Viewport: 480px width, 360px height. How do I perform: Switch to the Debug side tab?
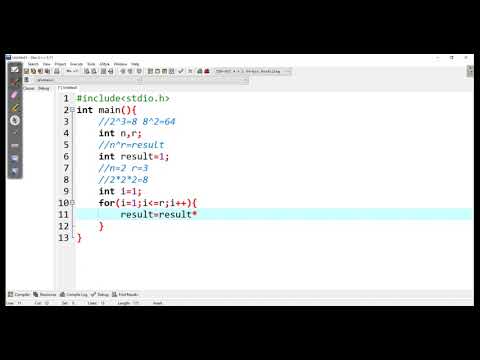click(x=44, y=88)
